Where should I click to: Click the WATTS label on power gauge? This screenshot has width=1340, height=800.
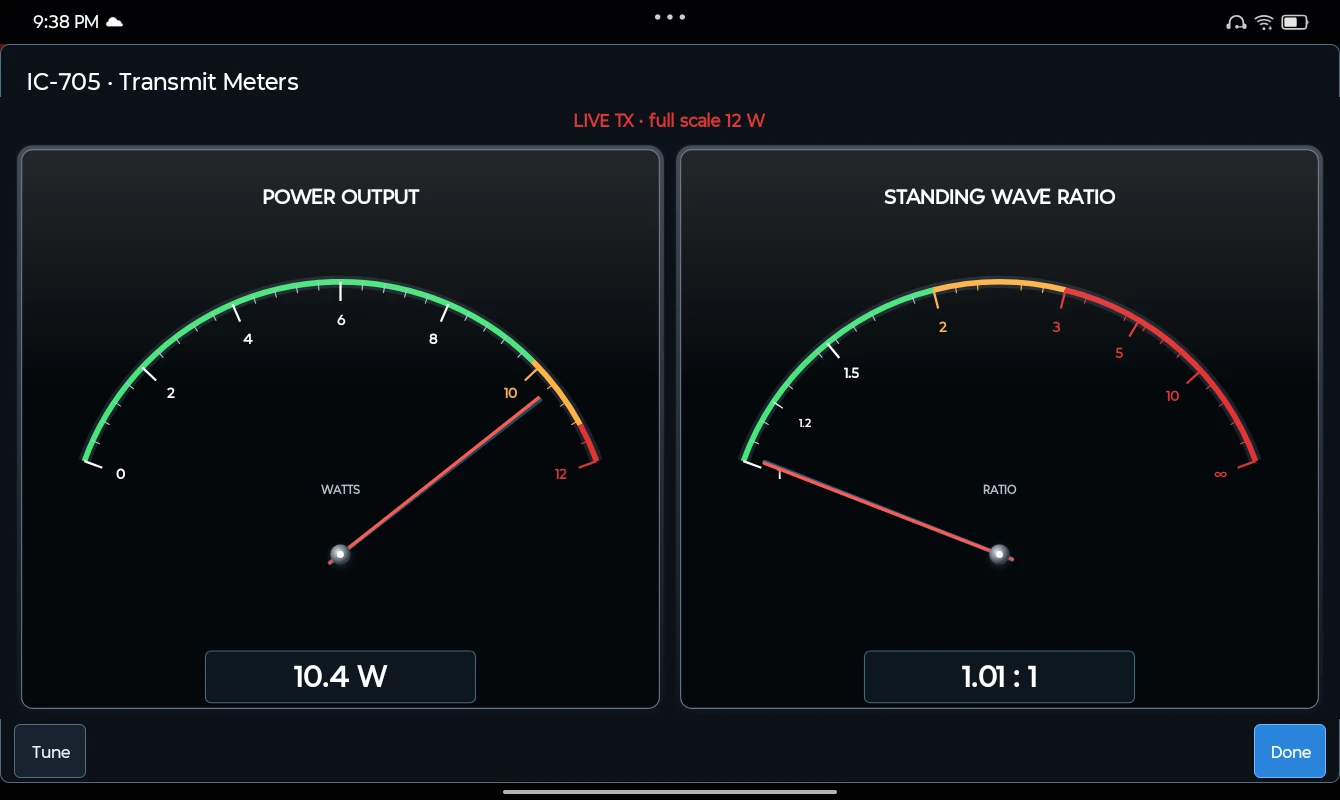(x=340, y=490)
